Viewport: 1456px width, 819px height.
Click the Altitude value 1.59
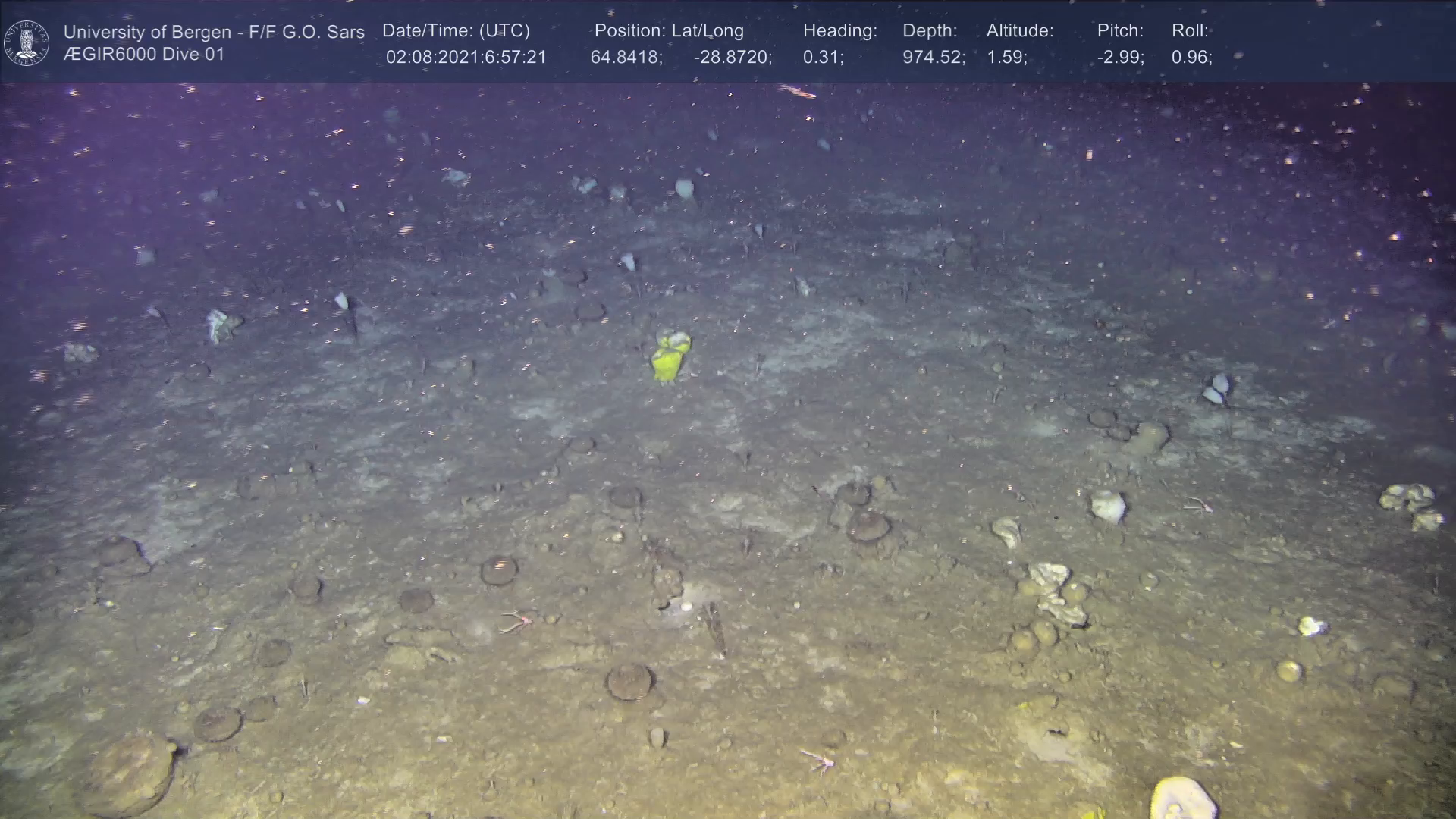point(1006,58)
